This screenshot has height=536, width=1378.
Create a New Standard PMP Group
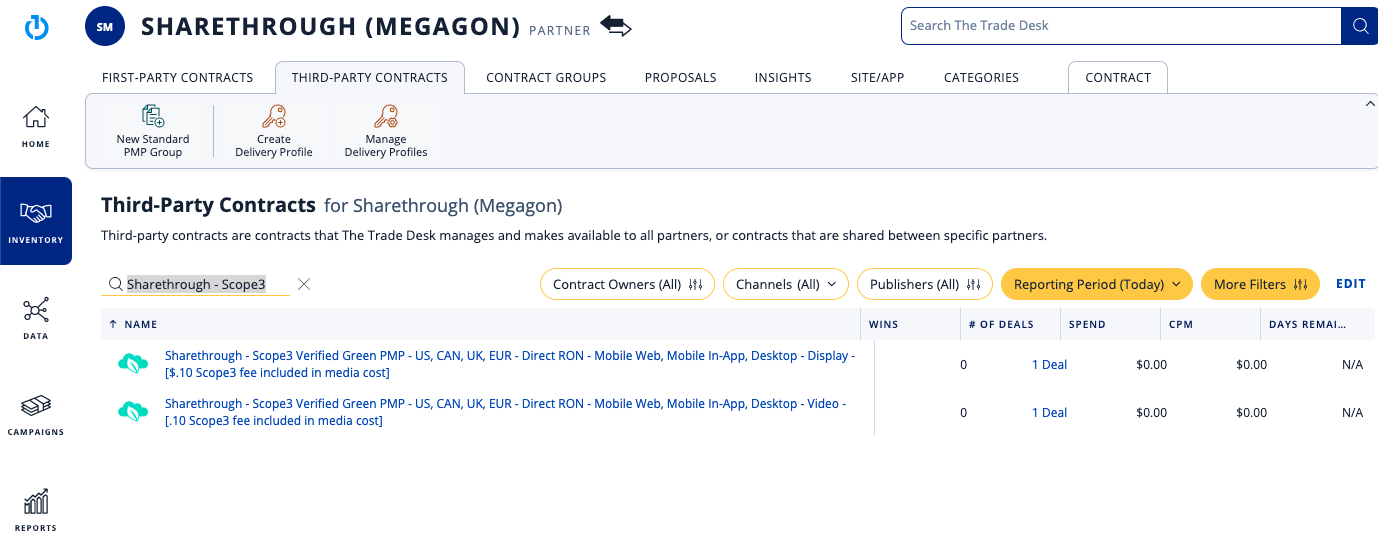click(153, 131)
